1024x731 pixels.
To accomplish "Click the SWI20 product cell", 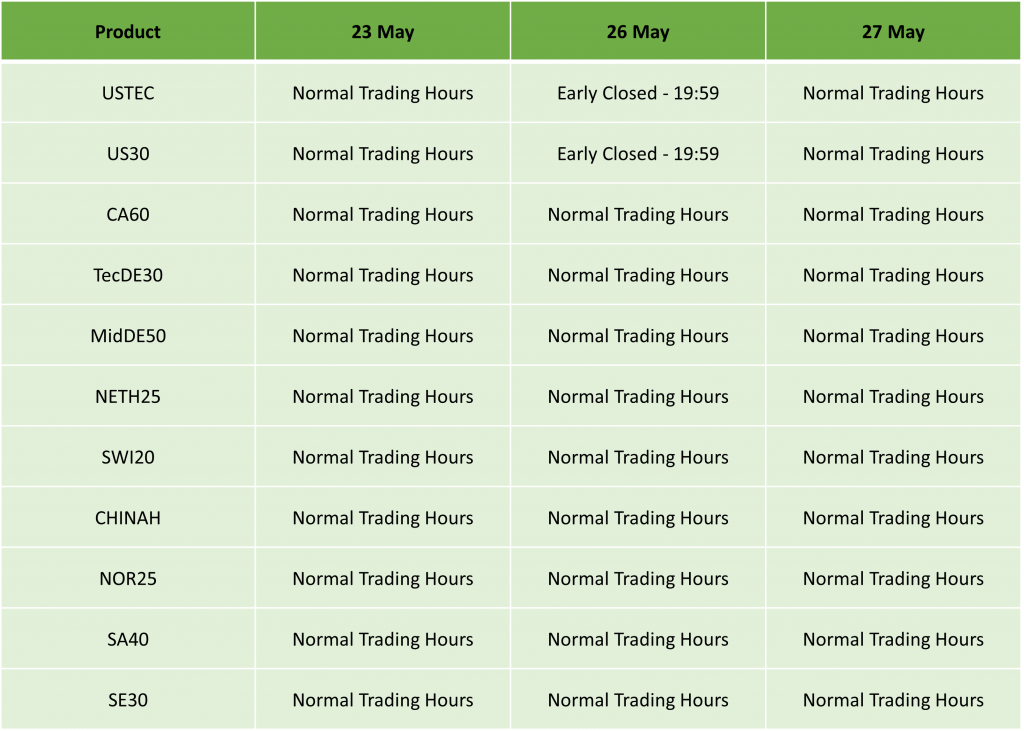I will click(x=128, y=457).
